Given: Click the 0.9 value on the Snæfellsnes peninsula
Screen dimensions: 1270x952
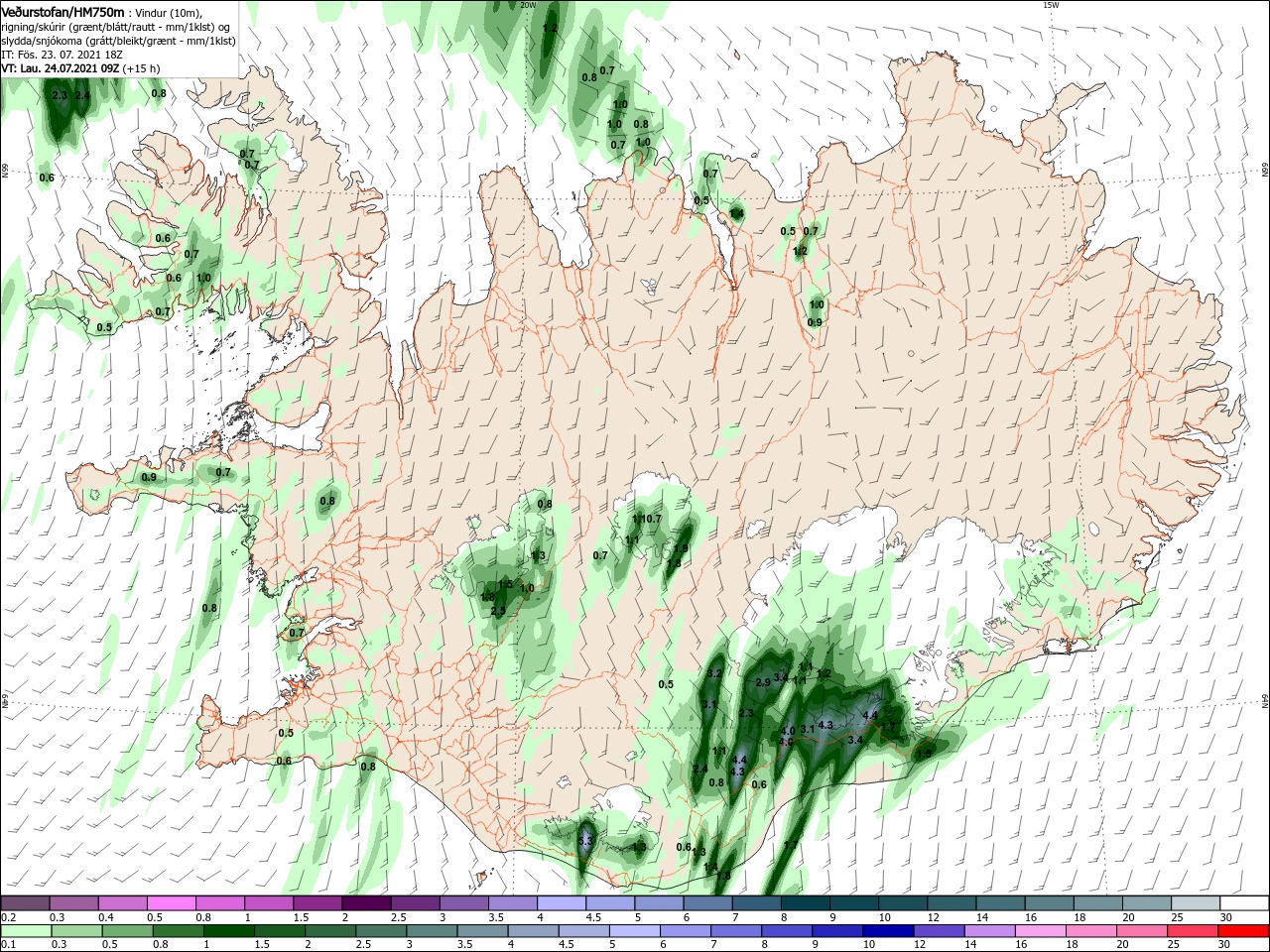Looking at the screenshot, I should [149, 477].
